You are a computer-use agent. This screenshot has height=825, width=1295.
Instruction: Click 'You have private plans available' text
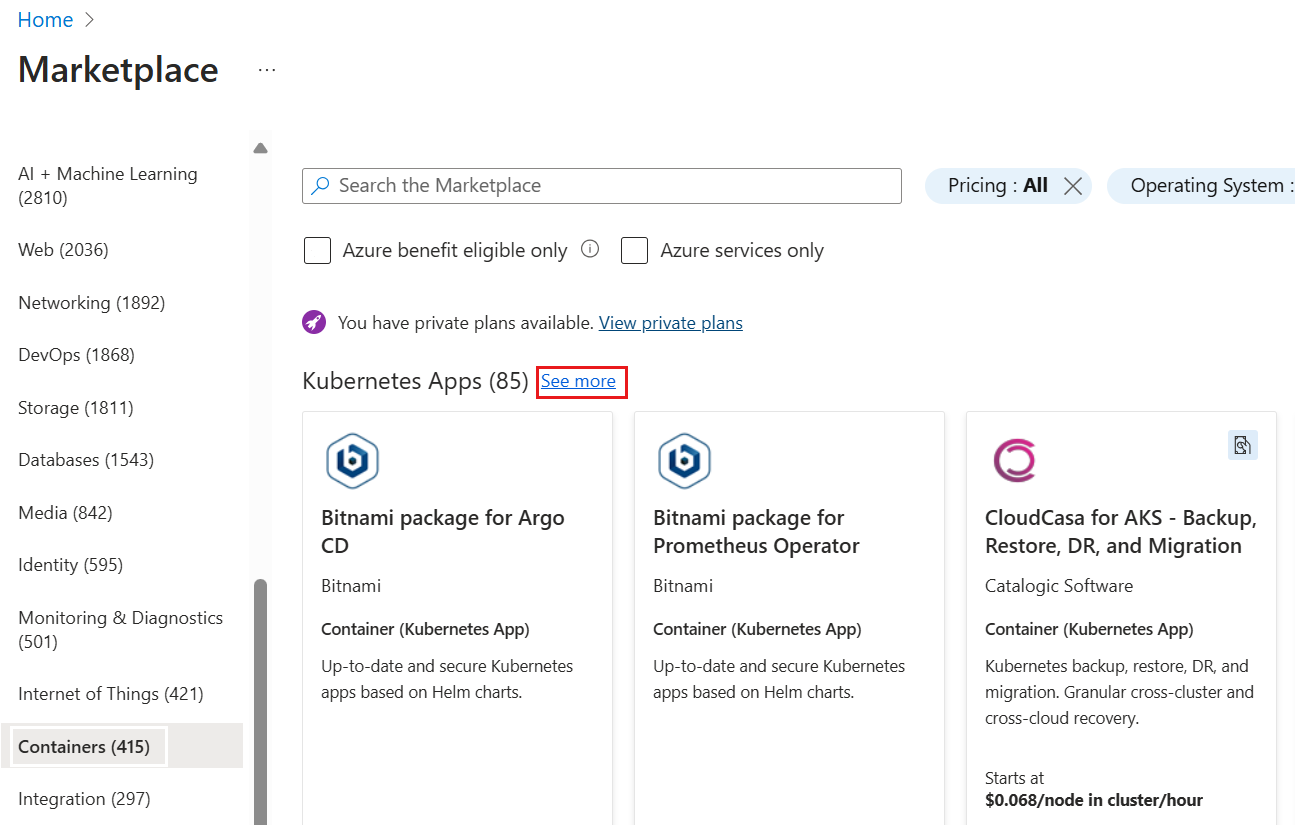(x=466, y=322)
